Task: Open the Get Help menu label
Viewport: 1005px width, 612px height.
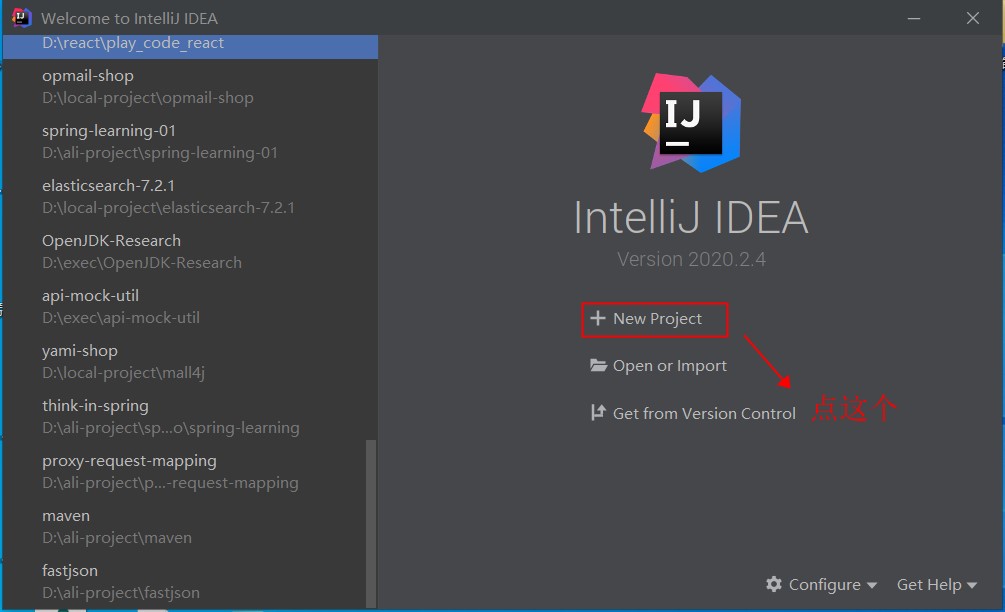Action: [929, 584]
